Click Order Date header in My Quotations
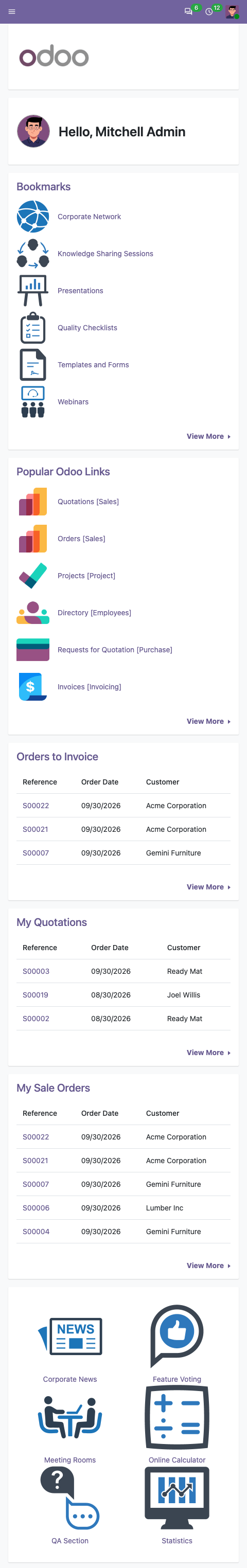 (x=110, y=948)
